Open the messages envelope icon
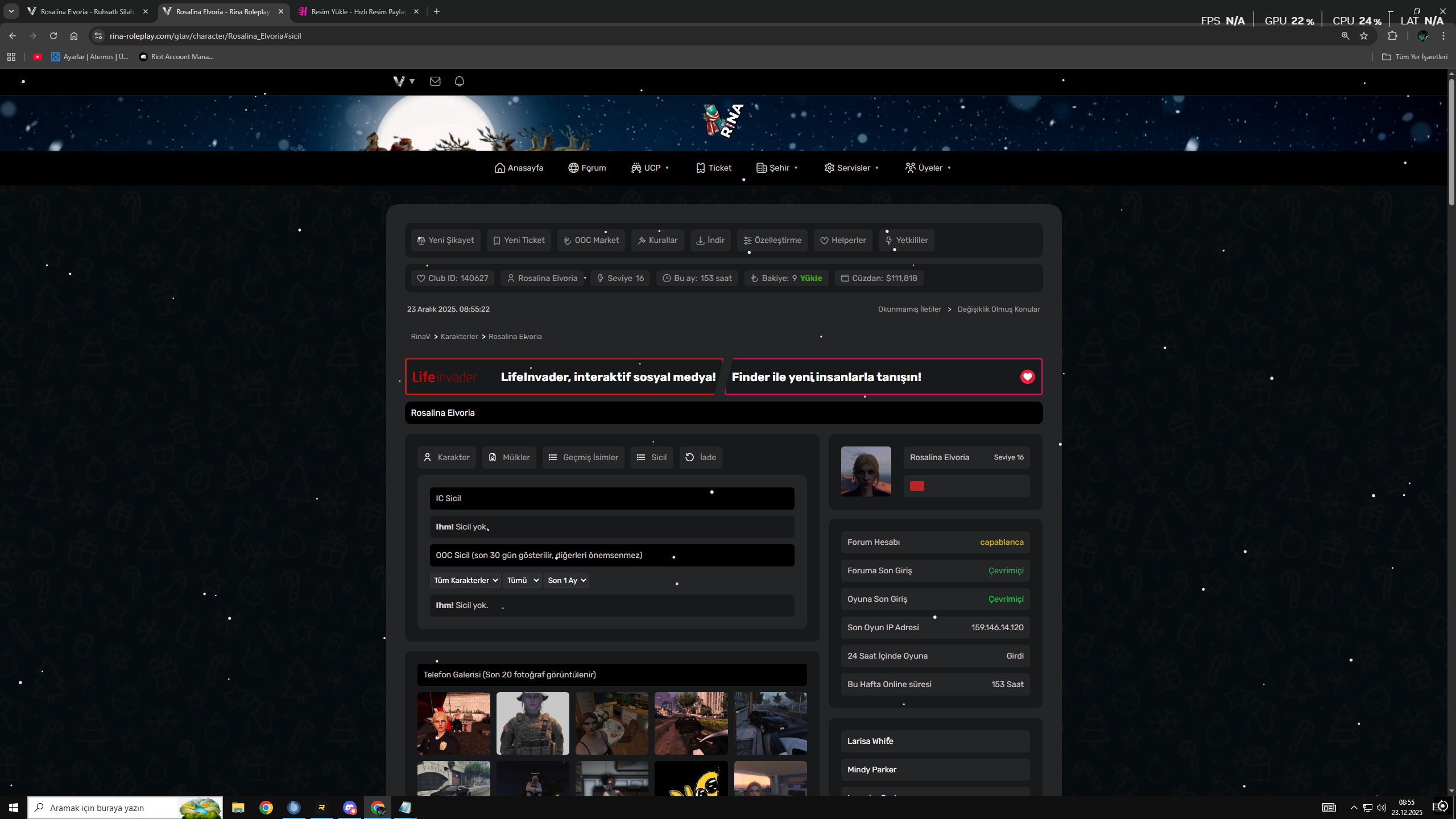 [x=435, y=81]
